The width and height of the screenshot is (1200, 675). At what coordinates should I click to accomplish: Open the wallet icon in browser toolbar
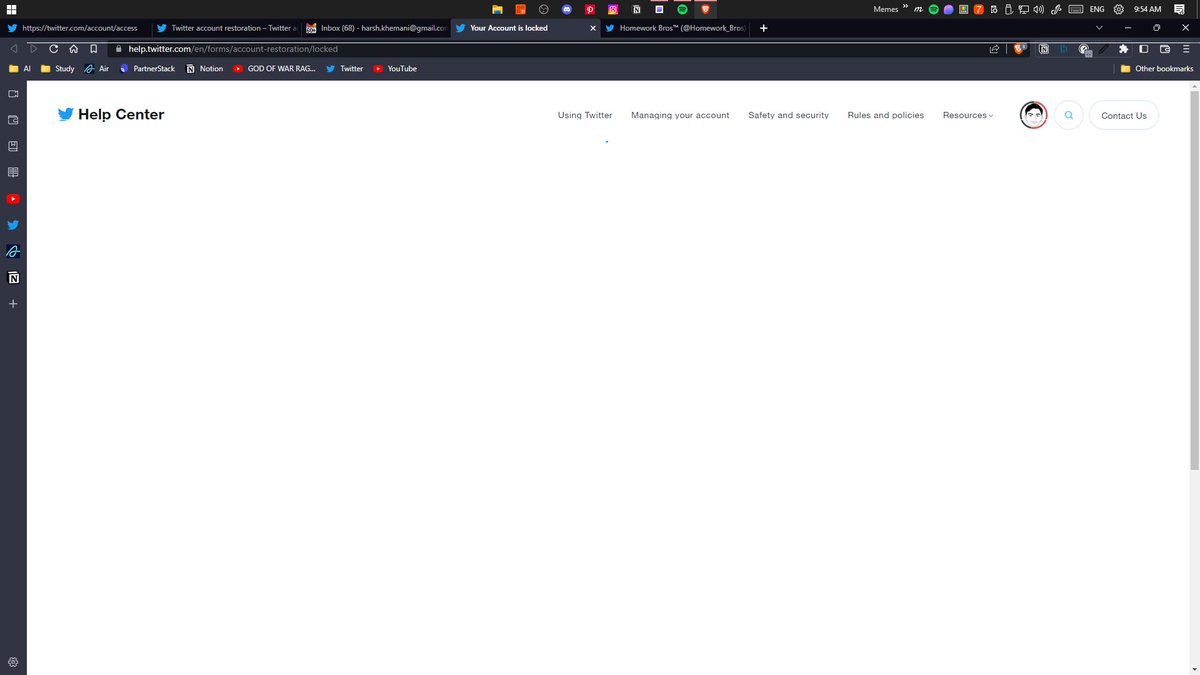(1165, 48)
